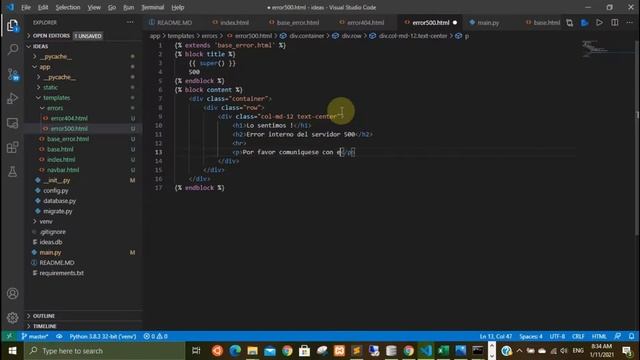
Task: Open Windows action center notifications
Action: pos(627,351)
